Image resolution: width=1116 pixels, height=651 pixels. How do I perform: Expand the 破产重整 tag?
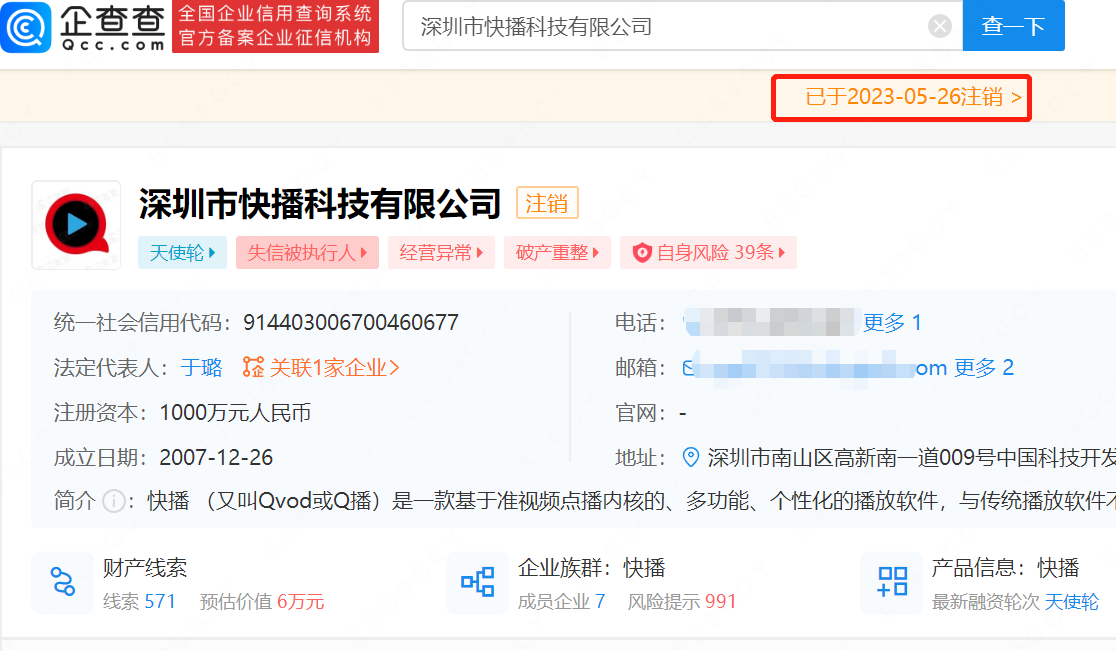[x=557, y=253]
